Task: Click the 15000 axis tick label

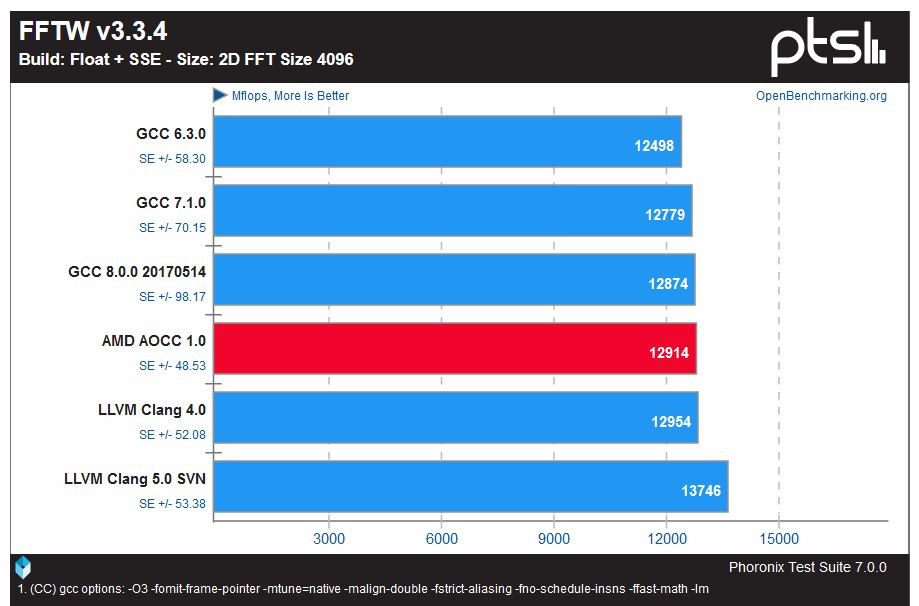Action: 779,539
